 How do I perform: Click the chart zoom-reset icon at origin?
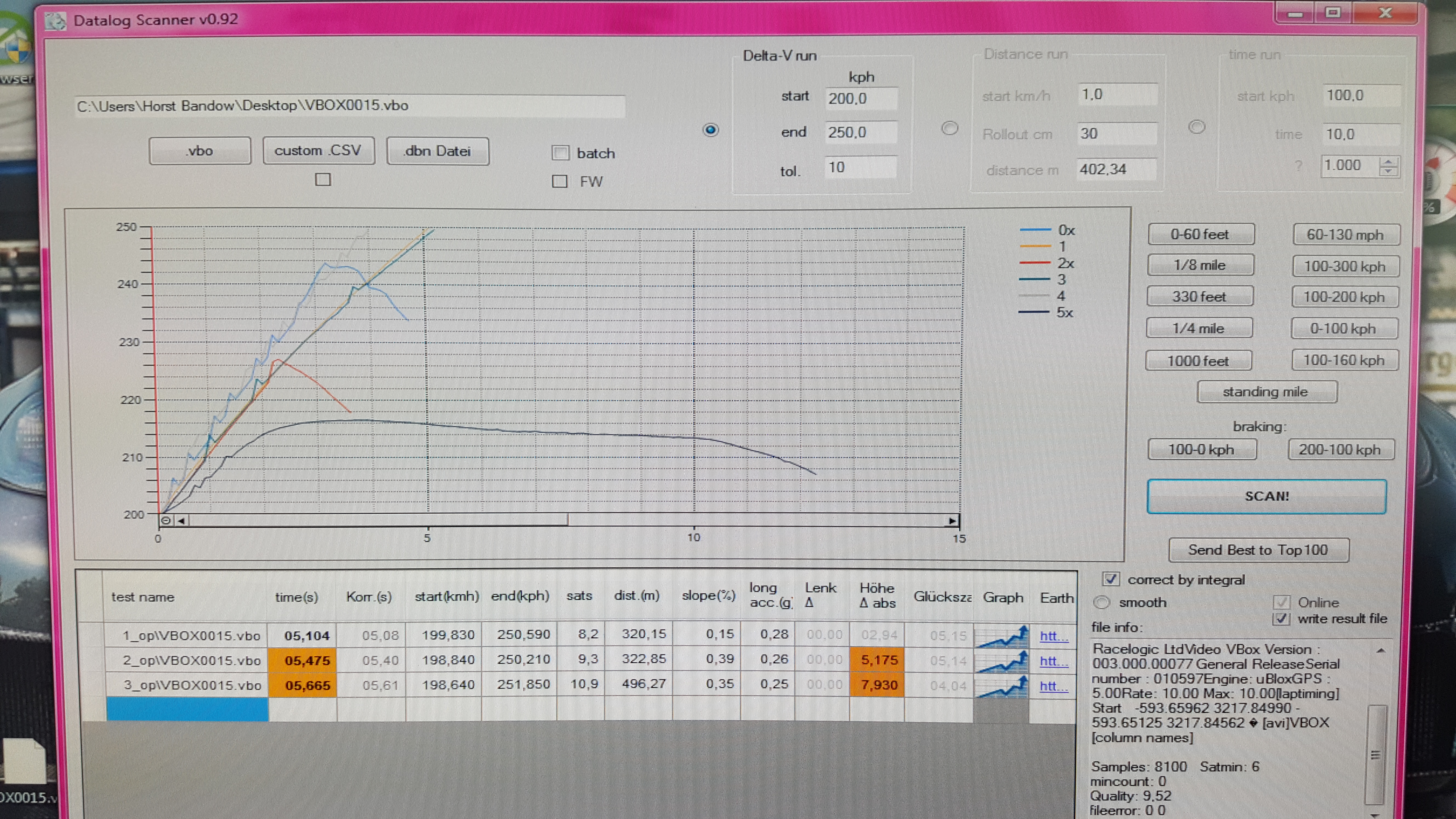(x=166, y=521)
